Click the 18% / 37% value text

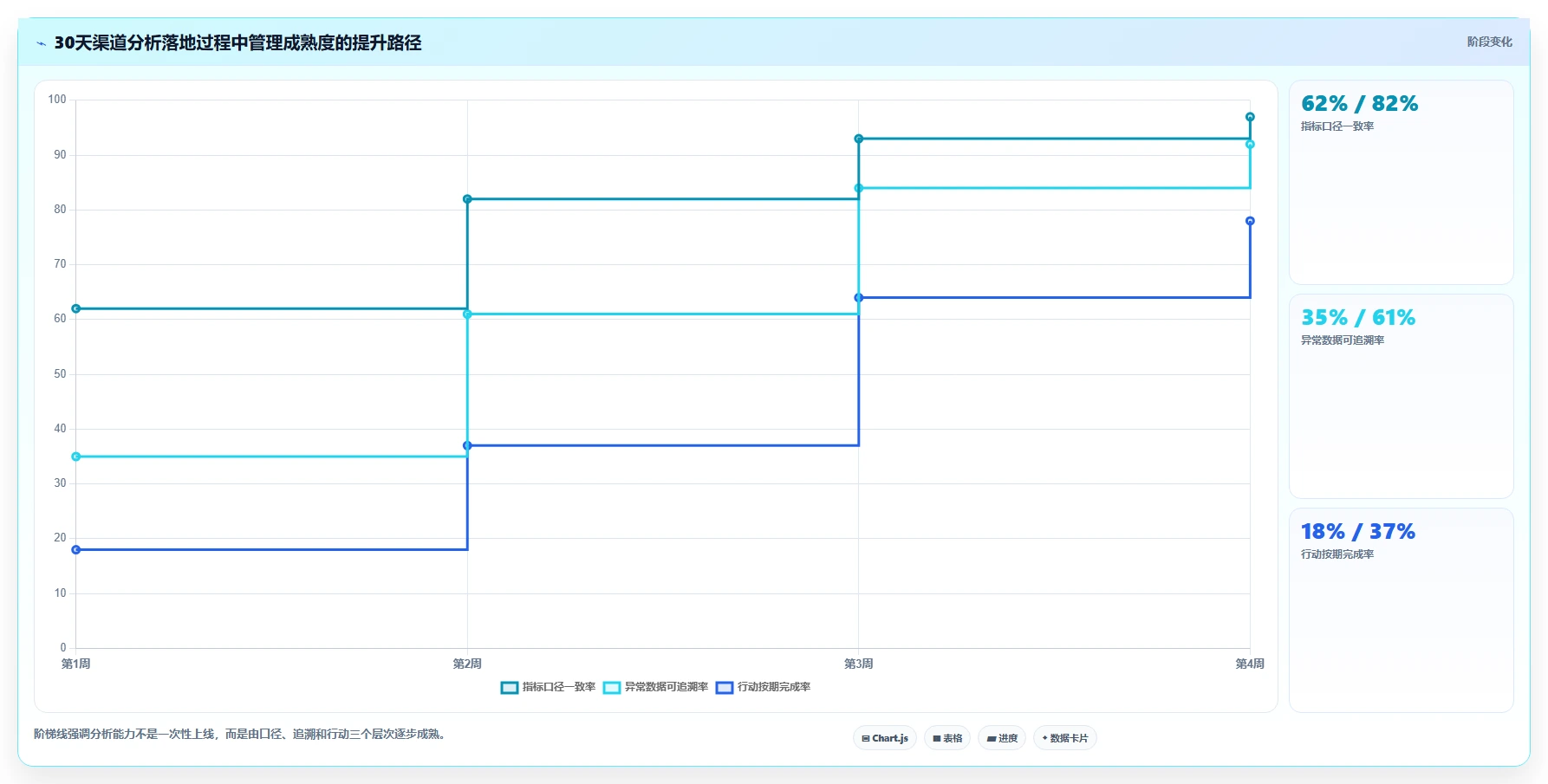[x=1358, y=532]
